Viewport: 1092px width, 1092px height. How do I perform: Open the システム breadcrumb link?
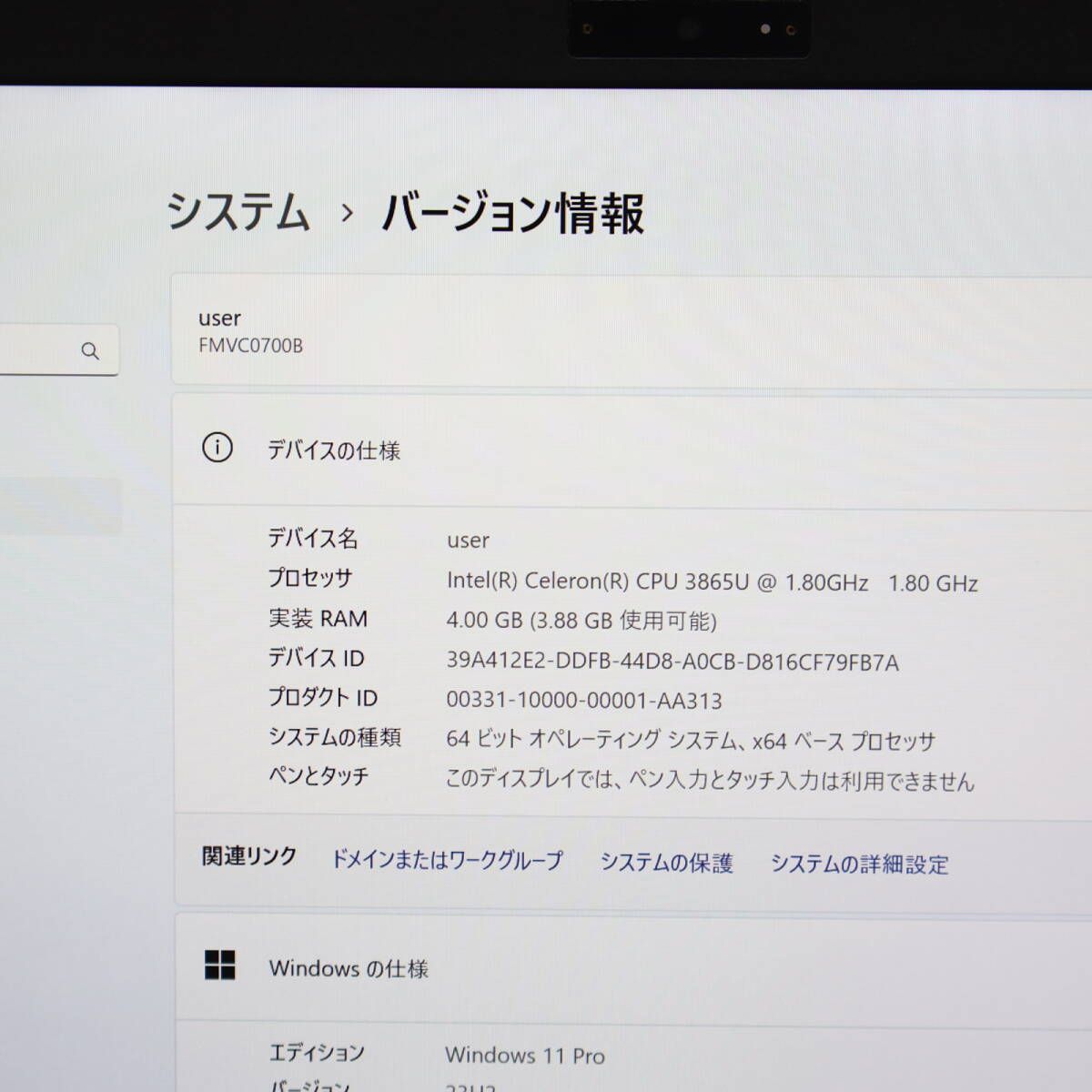click(x=238, y=212)
